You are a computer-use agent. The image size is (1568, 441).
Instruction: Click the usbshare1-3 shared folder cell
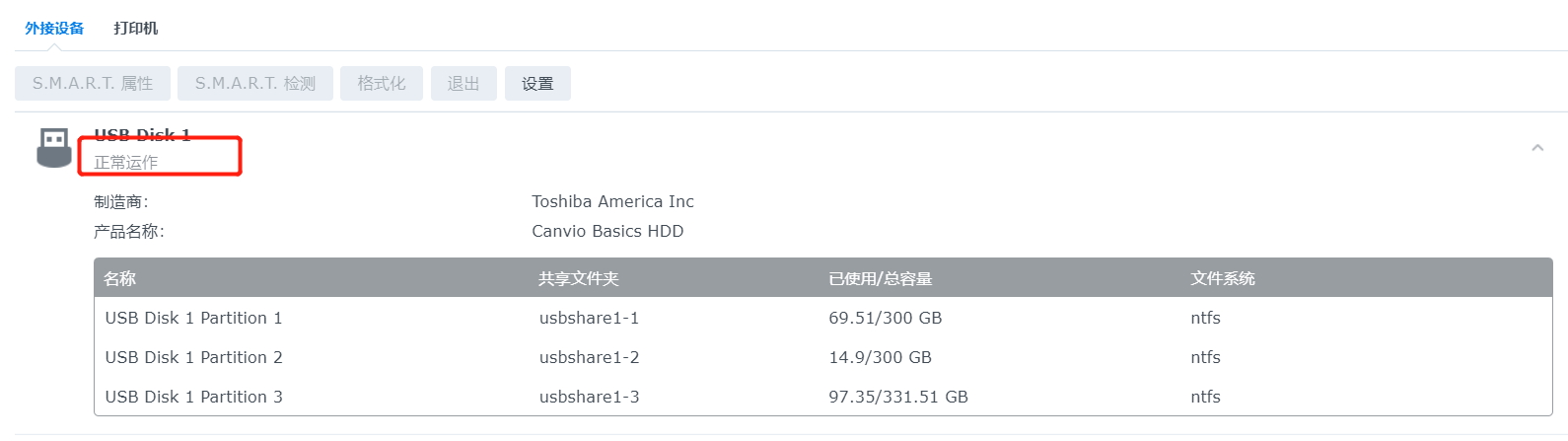click(589, 397)
